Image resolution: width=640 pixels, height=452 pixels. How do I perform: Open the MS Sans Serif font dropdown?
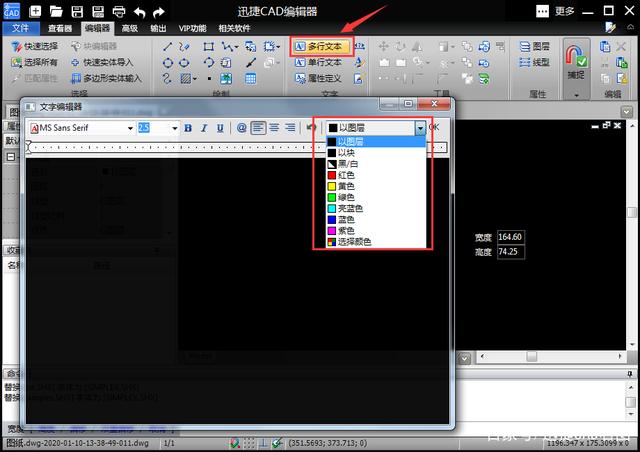tap(130, 128)
